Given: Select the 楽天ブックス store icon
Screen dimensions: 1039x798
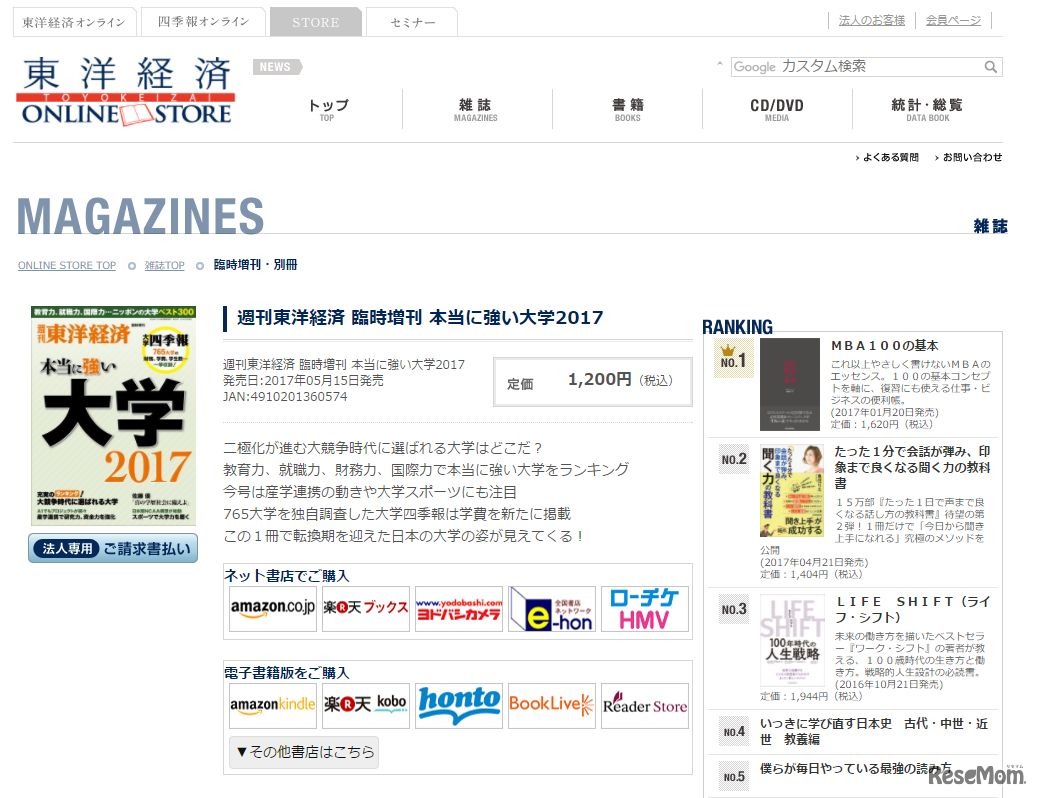Looking at the screenshot, I should point(366,608).
